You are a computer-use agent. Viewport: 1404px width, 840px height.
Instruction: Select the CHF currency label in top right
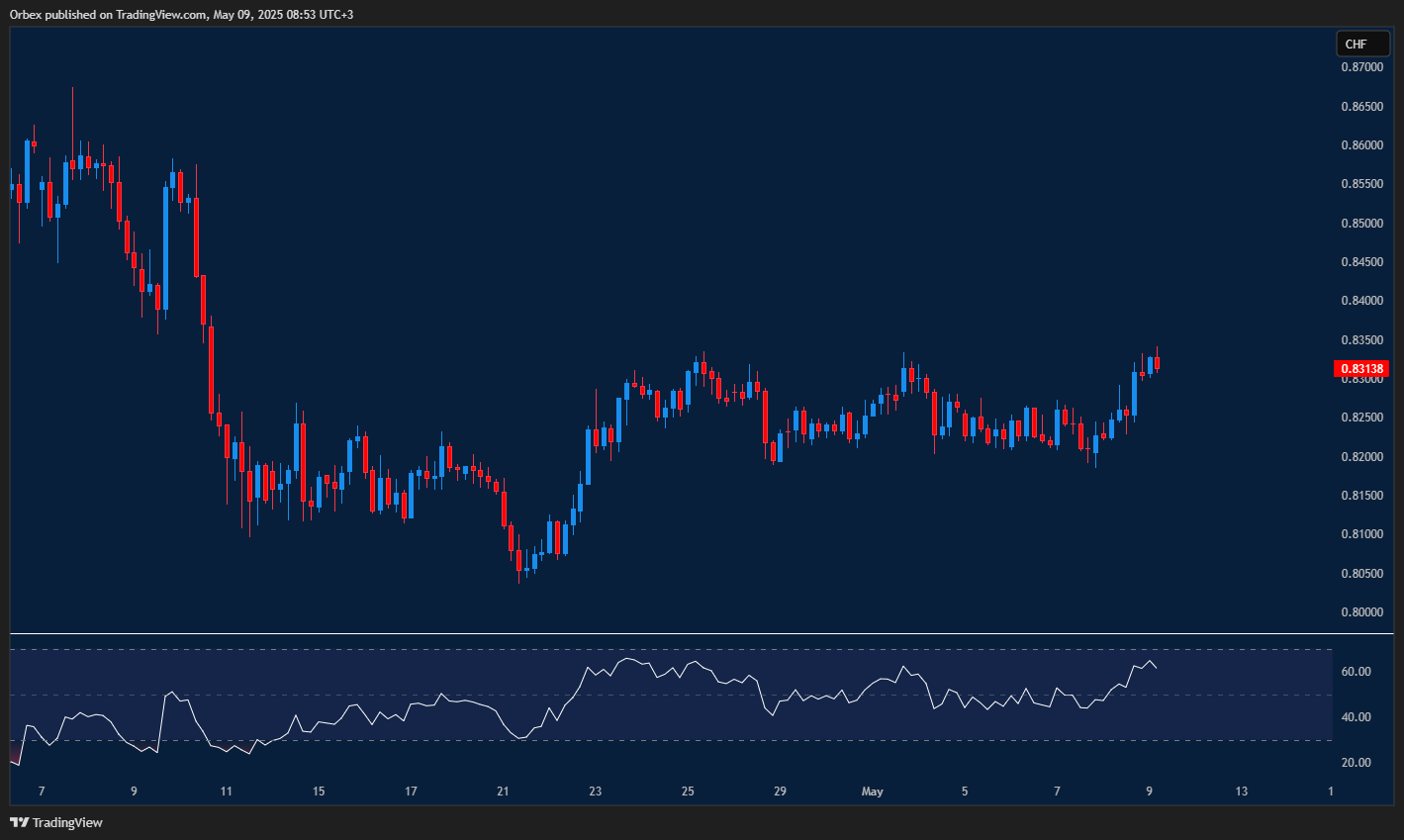point(1362,44)
